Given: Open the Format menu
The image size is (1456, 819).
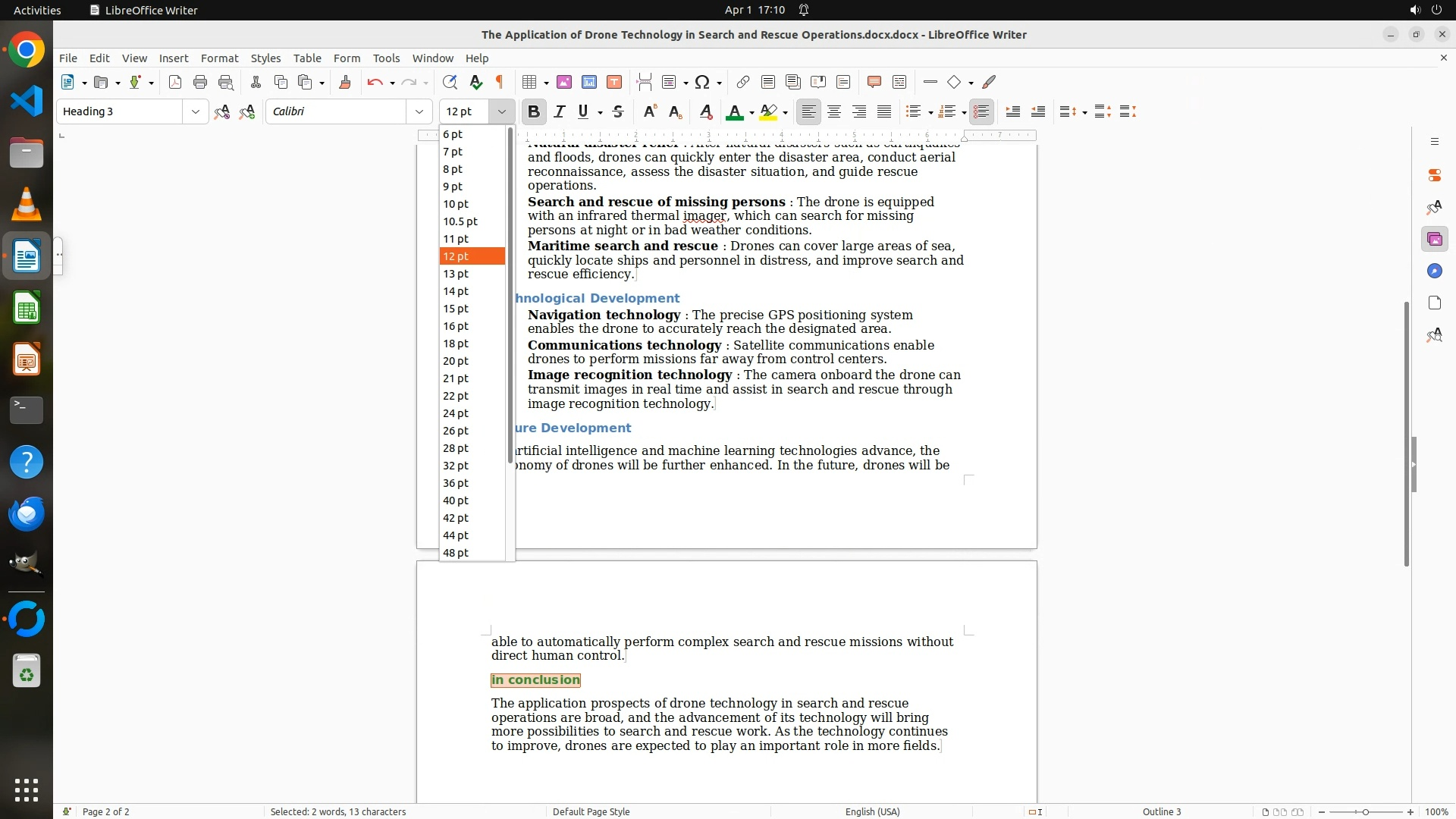Looking at the screenshot, I should [x=219, y=58].
